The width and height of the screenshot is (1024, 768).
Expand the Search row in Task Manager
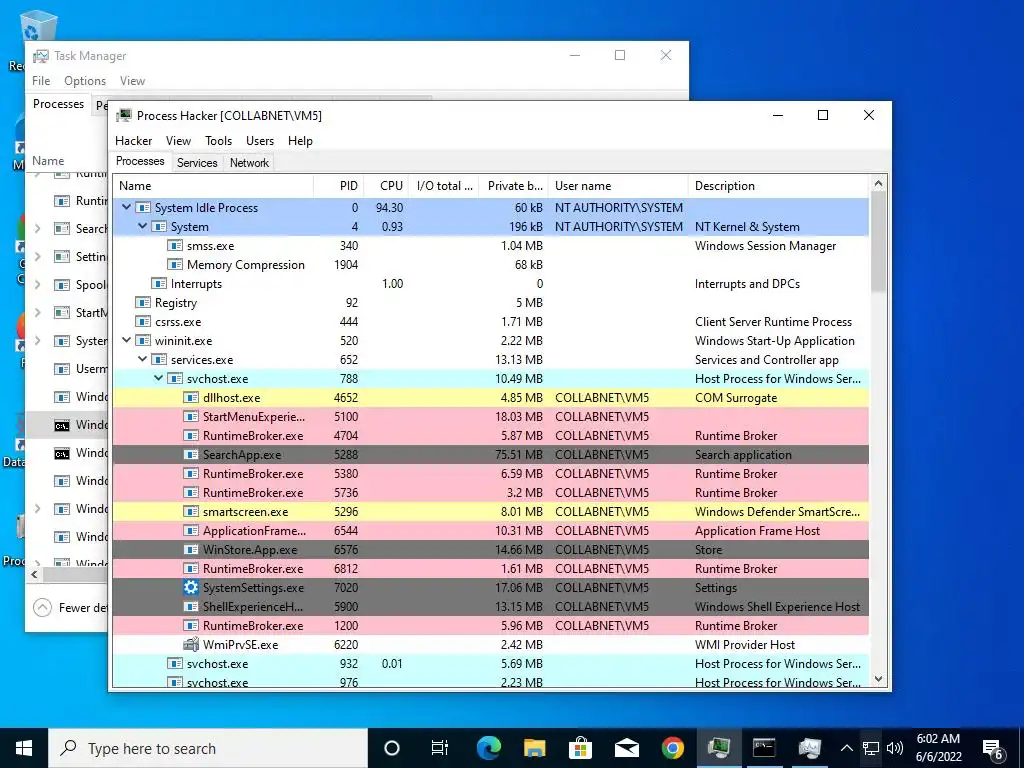pos(38,229)
